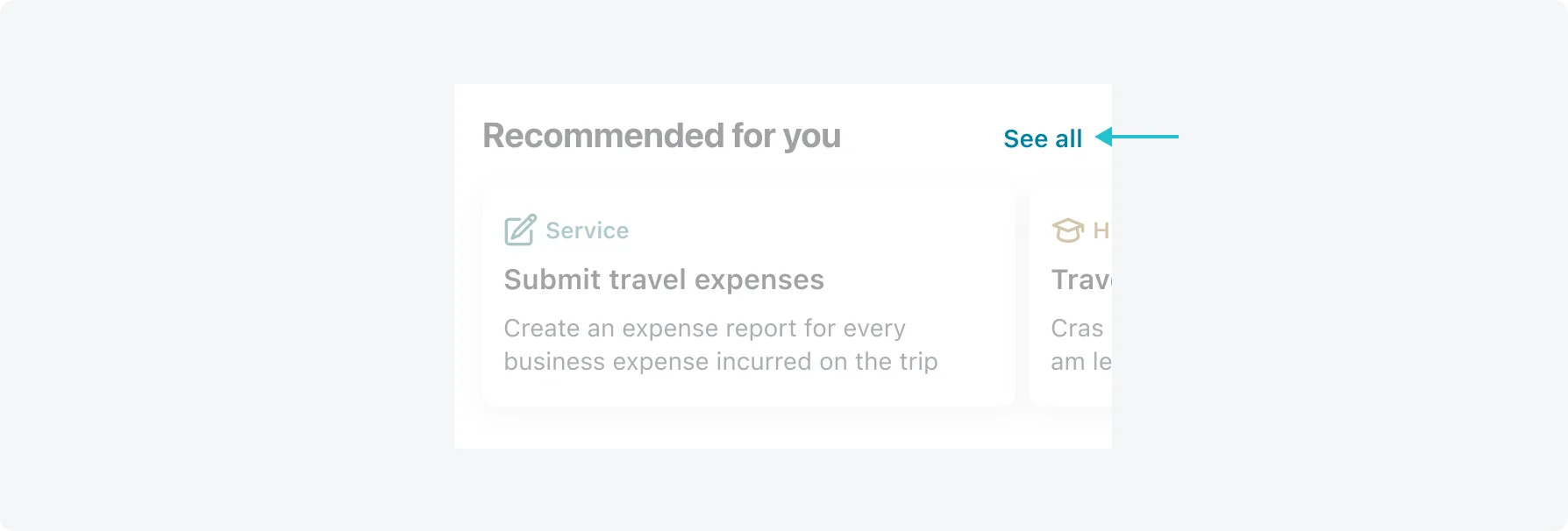Select the "Service" category label
Viewport: 1568px width, 531px height.
587,230
